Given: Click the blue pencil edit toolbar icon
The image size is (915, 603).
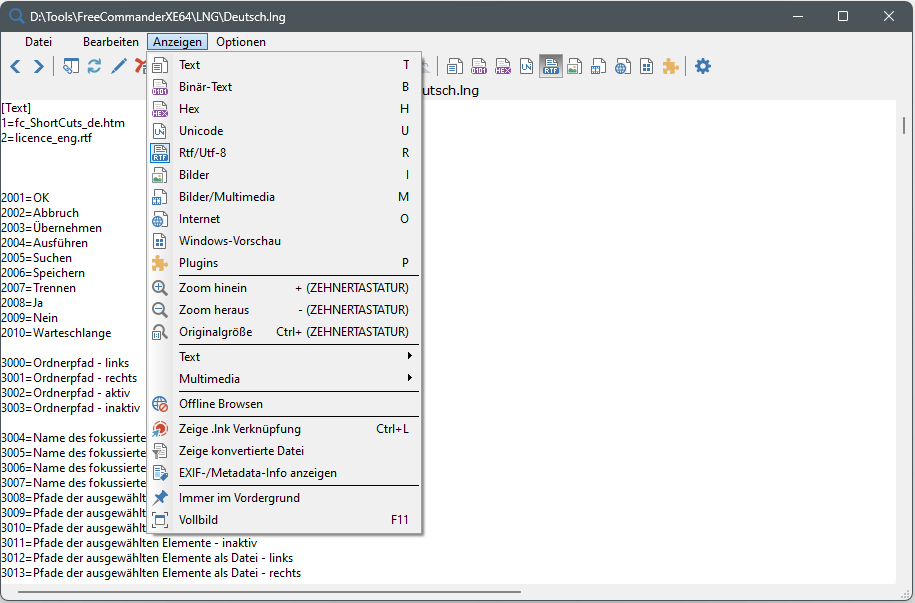Looking at the screenshot, I should pyautogui.click(x=119, y=66).
